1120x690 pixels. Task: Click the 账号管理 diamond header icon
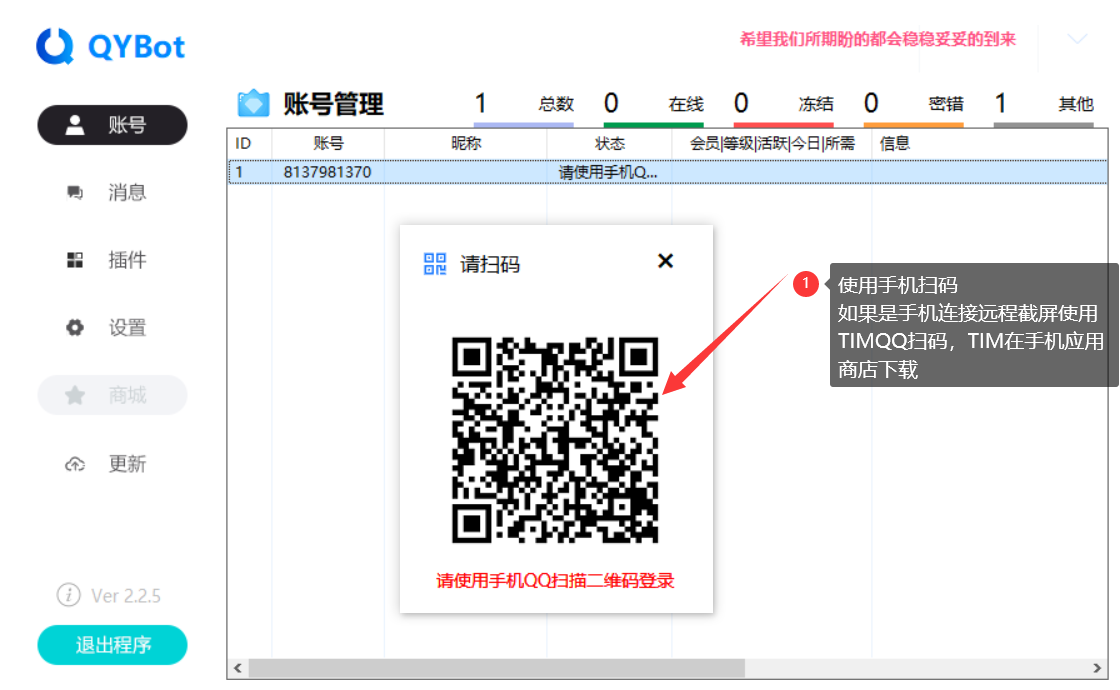tap(253, 103)
